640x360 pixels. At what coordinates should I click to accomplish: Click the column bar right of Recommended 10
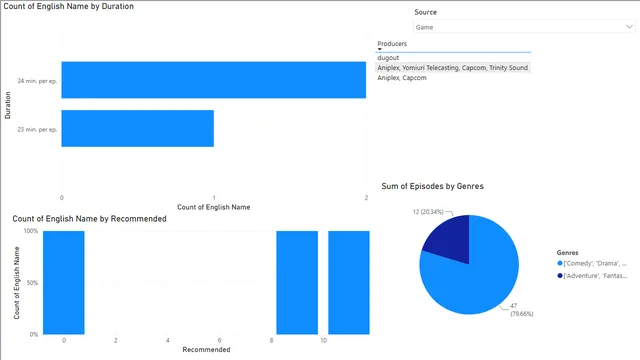pyautogui.click(x=349, y=282)
